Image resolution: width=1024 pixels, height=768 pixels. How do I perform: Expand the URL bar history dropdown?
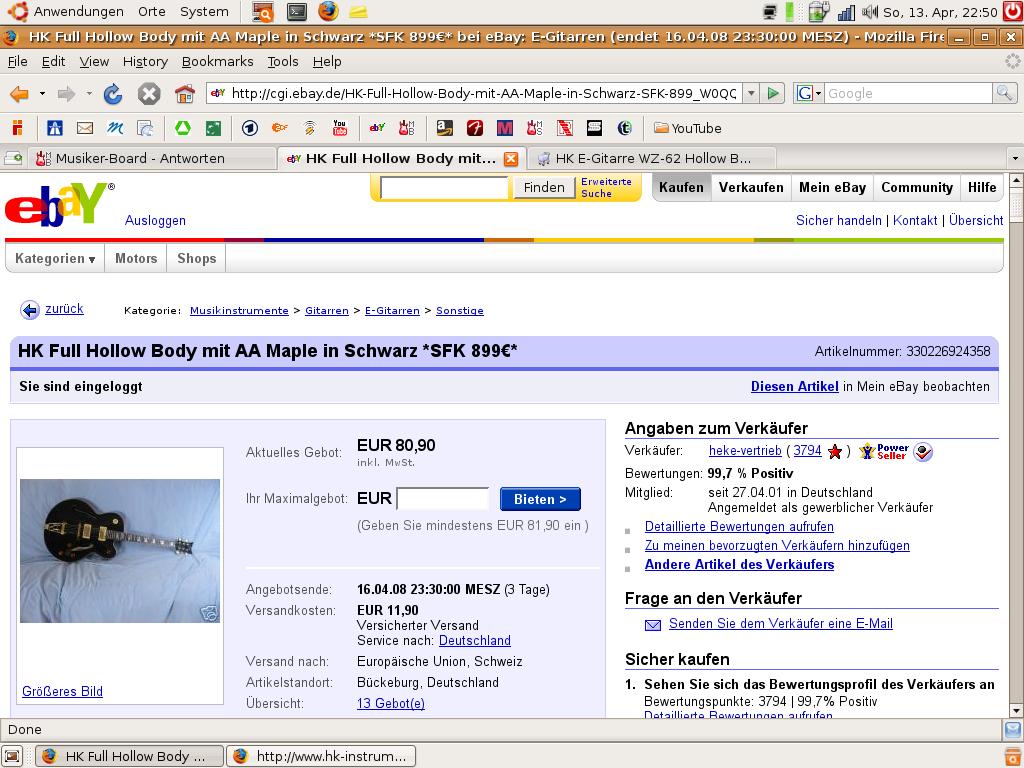(751, 93)
